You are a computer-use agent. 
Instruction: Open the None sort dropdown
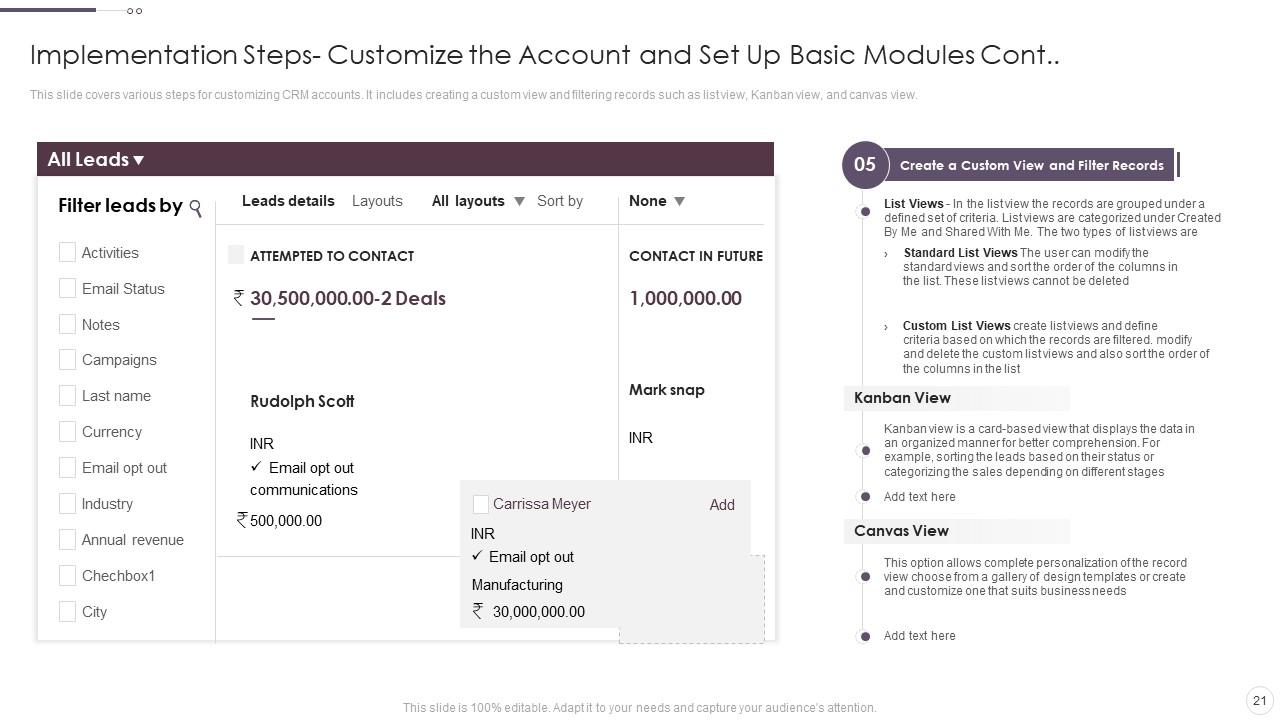click(680, 201)
